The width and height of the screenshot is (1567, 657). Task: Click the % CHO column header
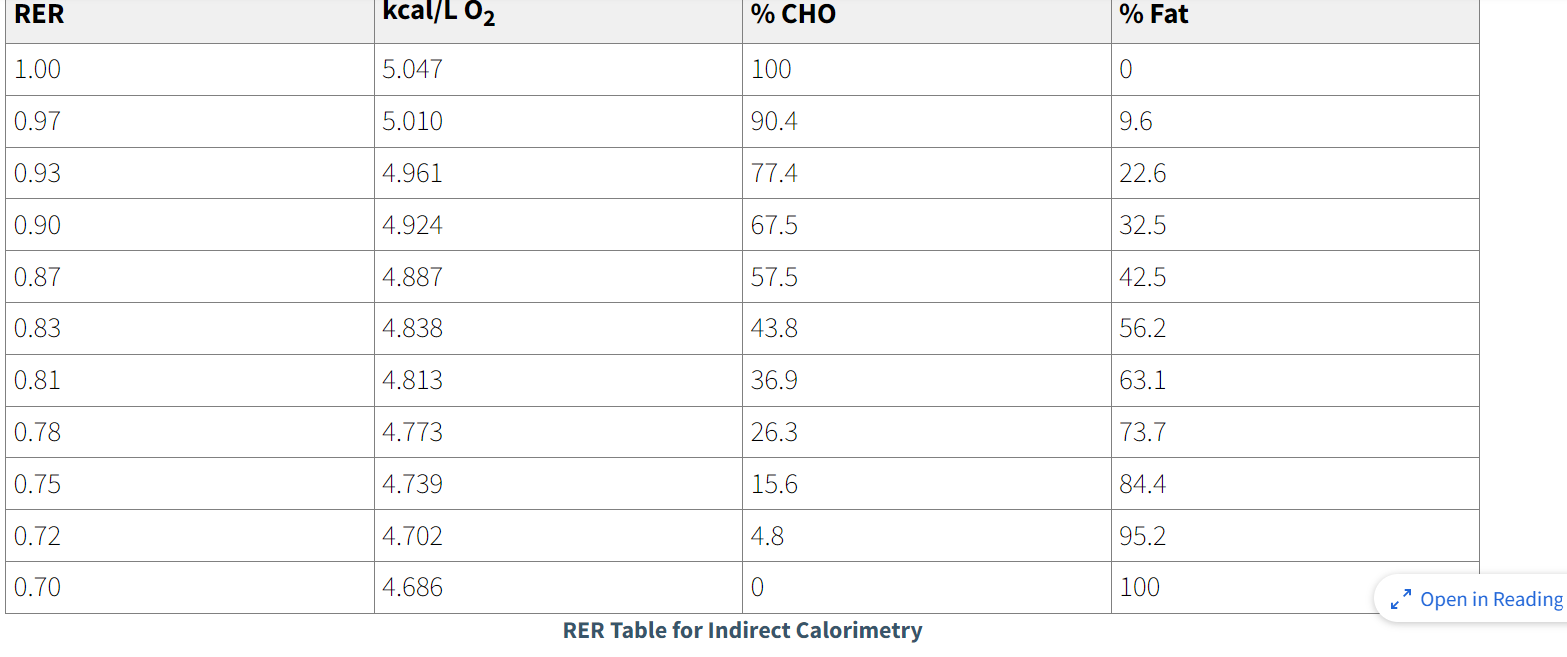pyautogui.click(x=793, y=16)
